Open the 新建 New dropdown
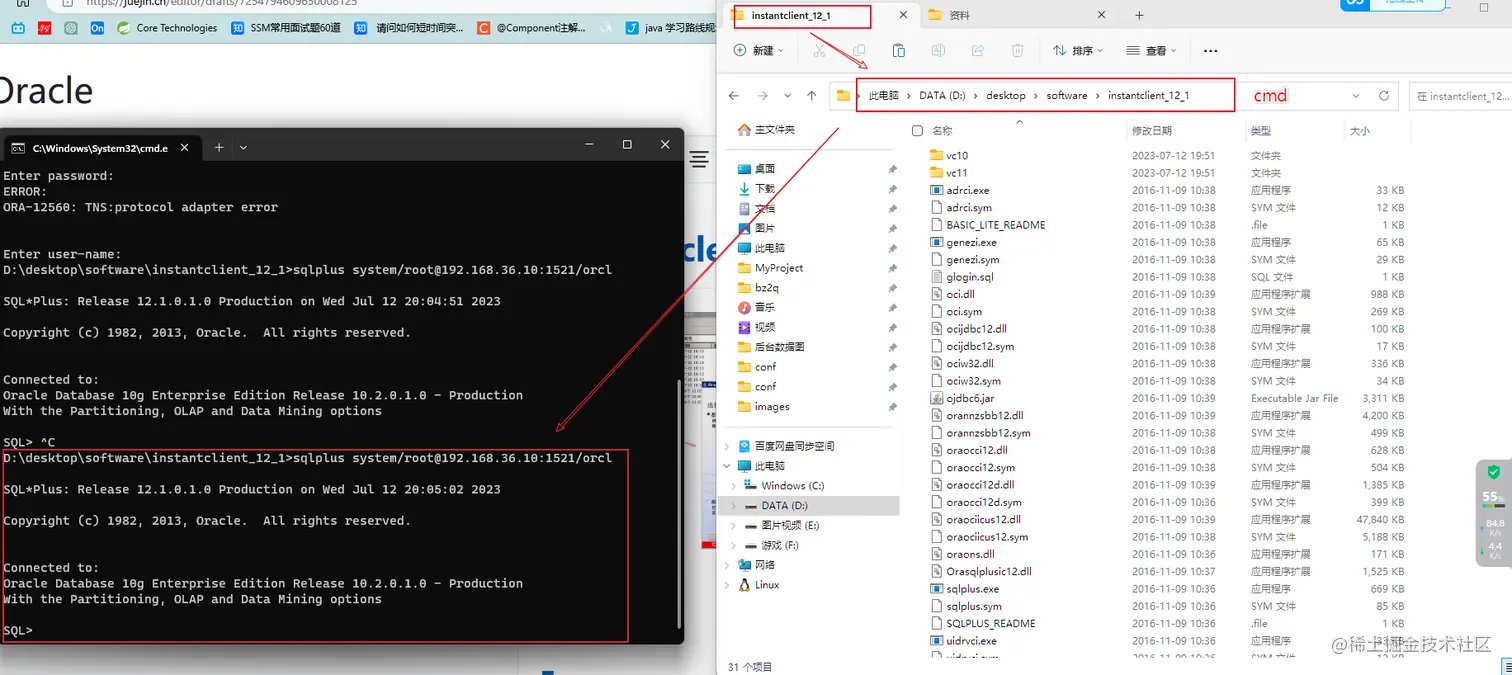The image size is (1512, 675). click(x=759, y=51)
